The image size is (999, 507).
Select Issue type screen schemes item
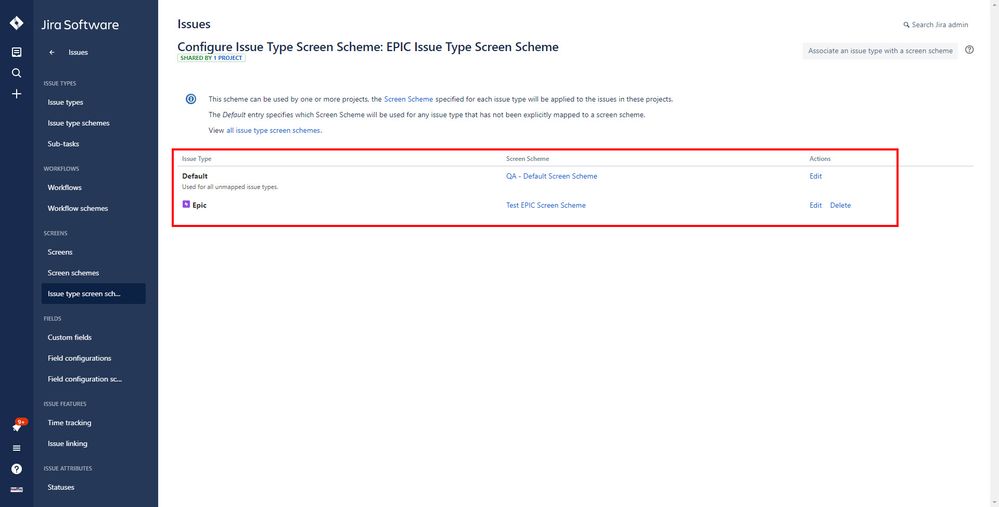point(94,294)
